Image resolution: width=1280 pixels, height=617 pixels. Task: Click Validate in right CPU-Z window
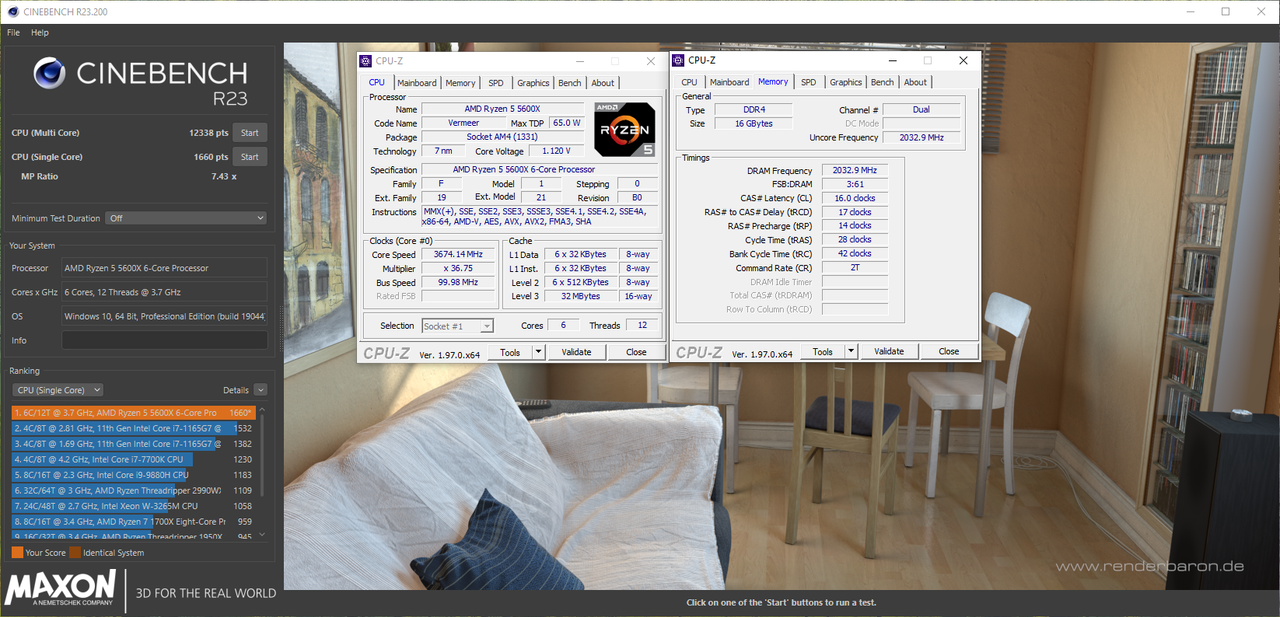pyautogui.click(x=889, y=351)
